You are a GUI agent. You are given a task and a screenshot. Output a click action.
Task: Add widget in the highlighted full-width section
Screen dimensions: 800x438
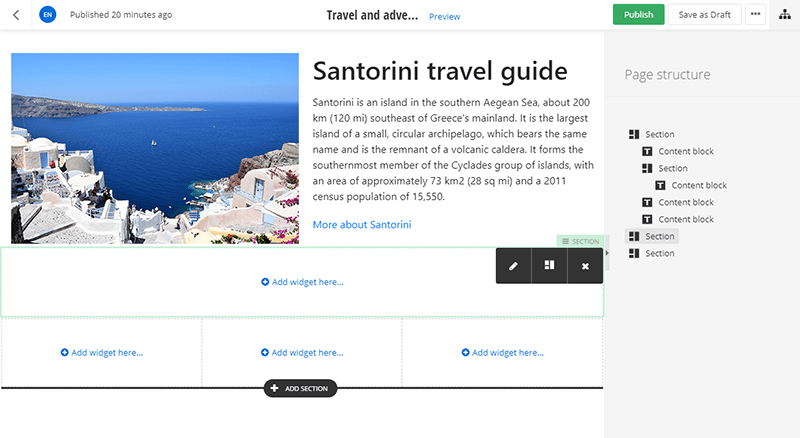(302, 282)
